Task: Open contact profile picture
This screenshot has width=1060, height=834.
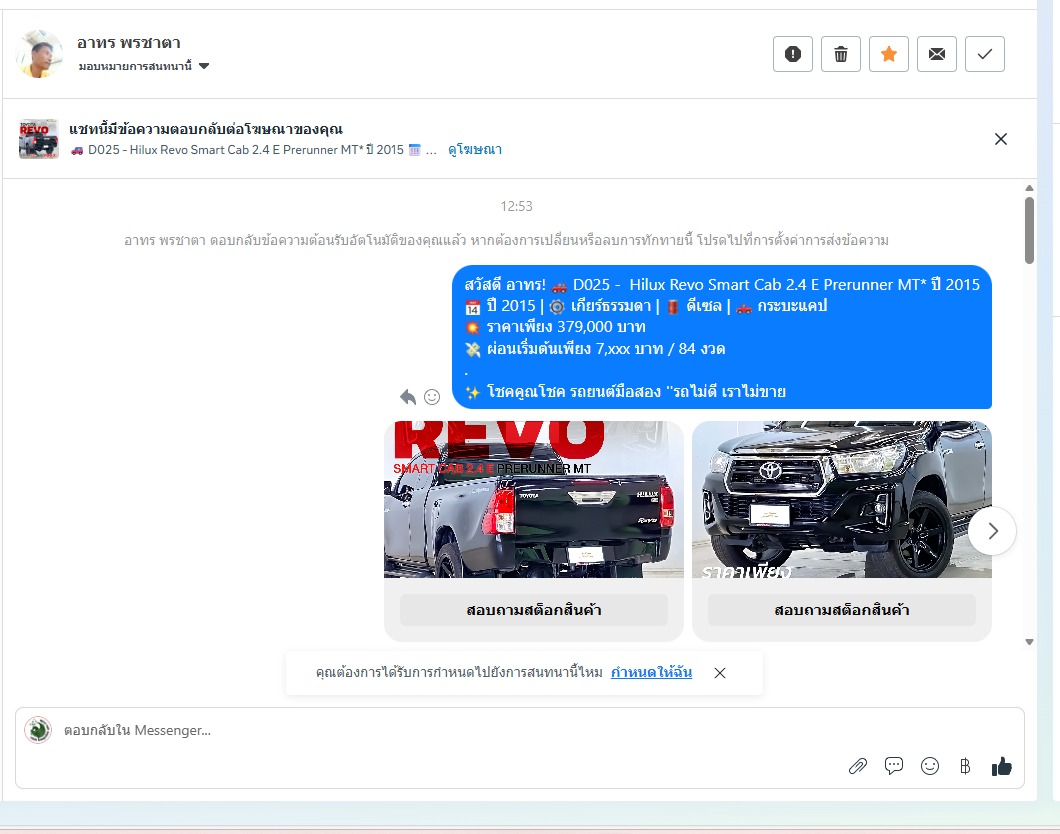Action: pyautogui.click(x=40, y=53)
